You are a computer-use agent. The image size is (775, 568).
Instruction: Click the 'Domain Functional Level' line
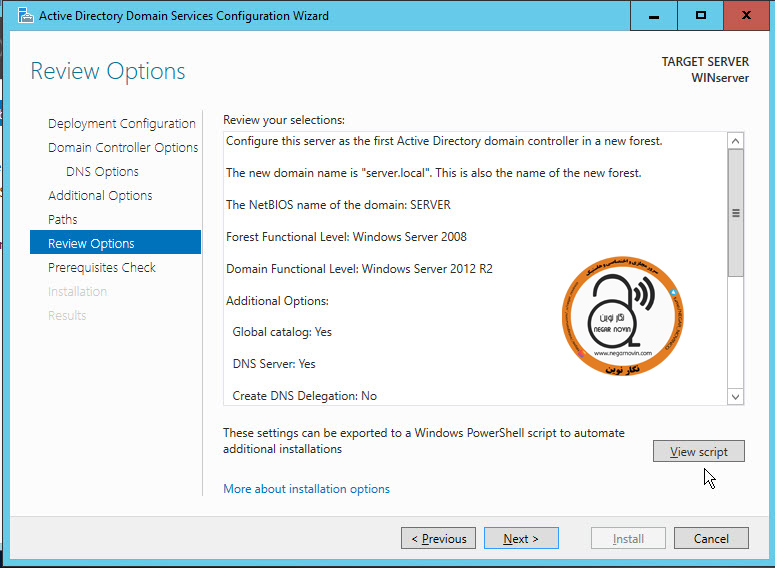pyautogui.click(x=359, y=269)
